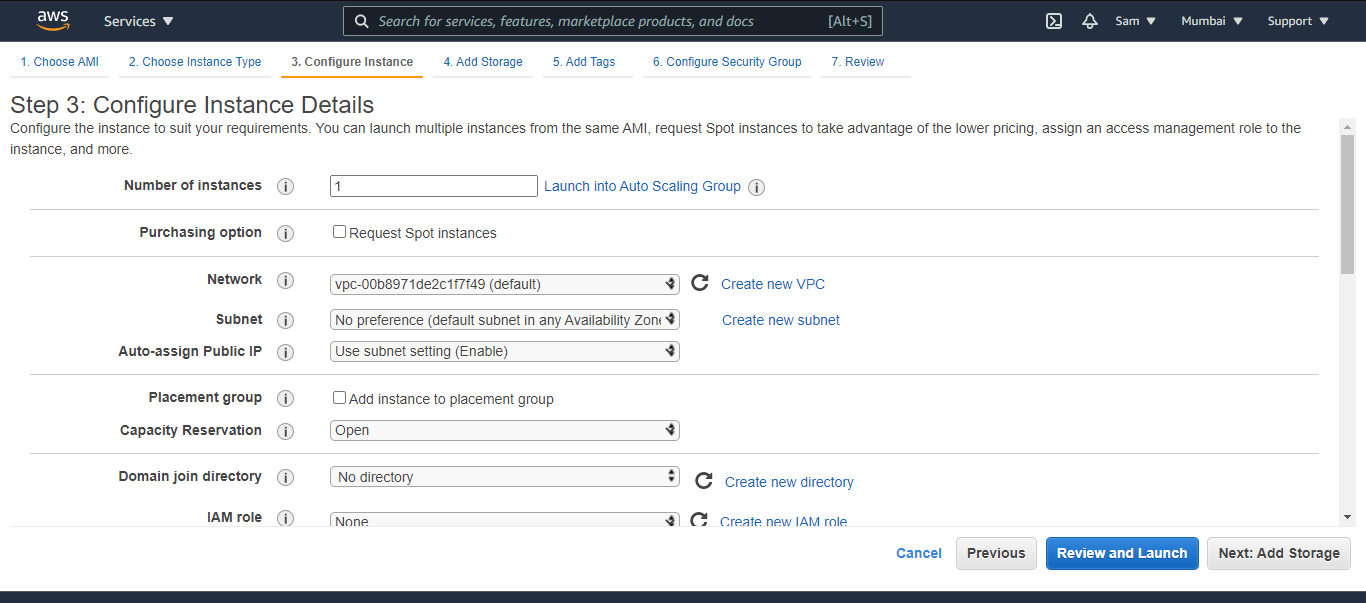Refresh the Network VPC list
This screenshot has height=603, width=1366.
pos(699,283)
